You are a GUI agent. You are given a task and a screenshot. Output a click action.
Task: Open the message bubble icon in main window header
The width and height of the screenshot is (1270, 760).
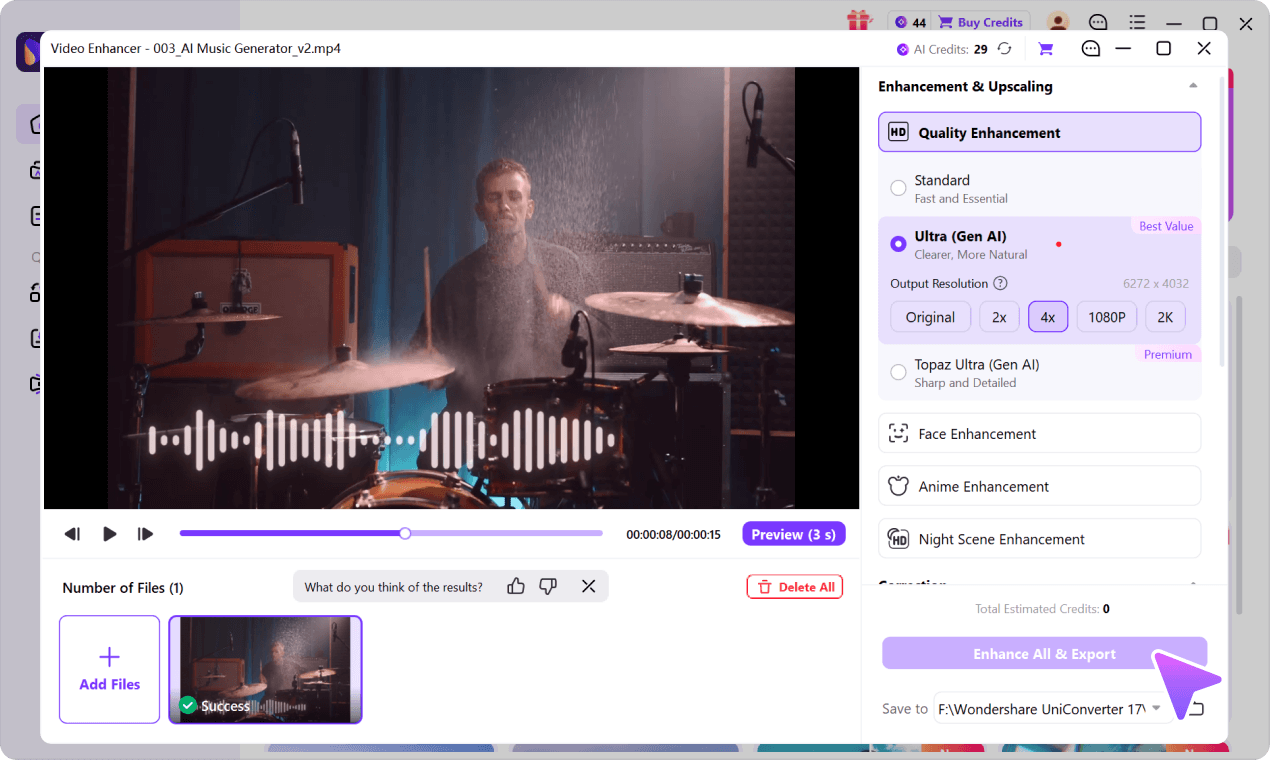(x=1098, y=22)
